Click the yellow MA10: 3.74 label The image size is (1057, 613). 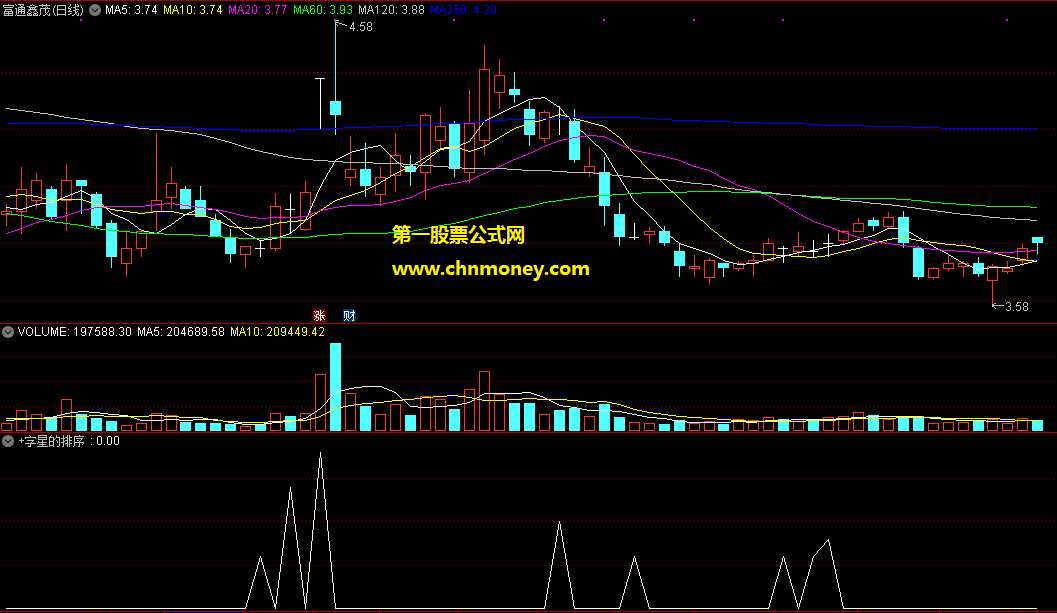click(193, 10)
